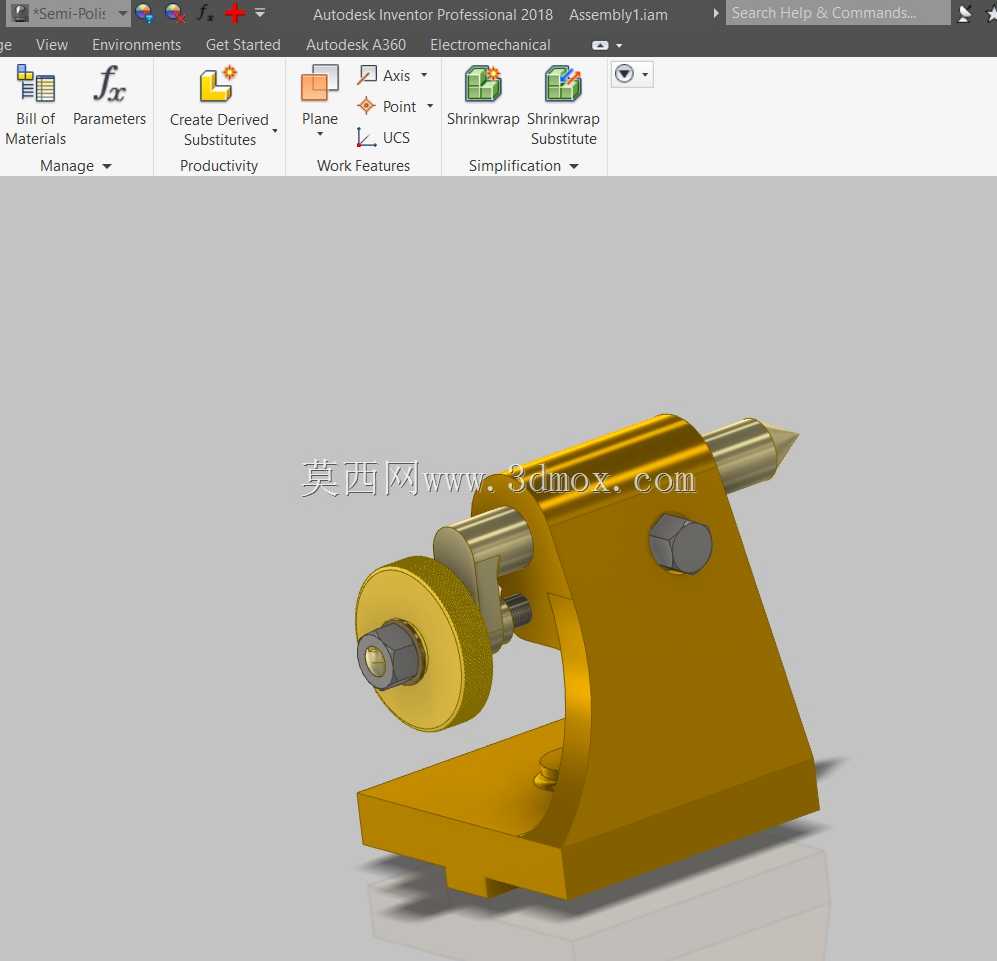Image resolution: width=997 pixels, height=961 pixels.
Task: Open the Autodesk A360 tab
Action: (355, 45)
